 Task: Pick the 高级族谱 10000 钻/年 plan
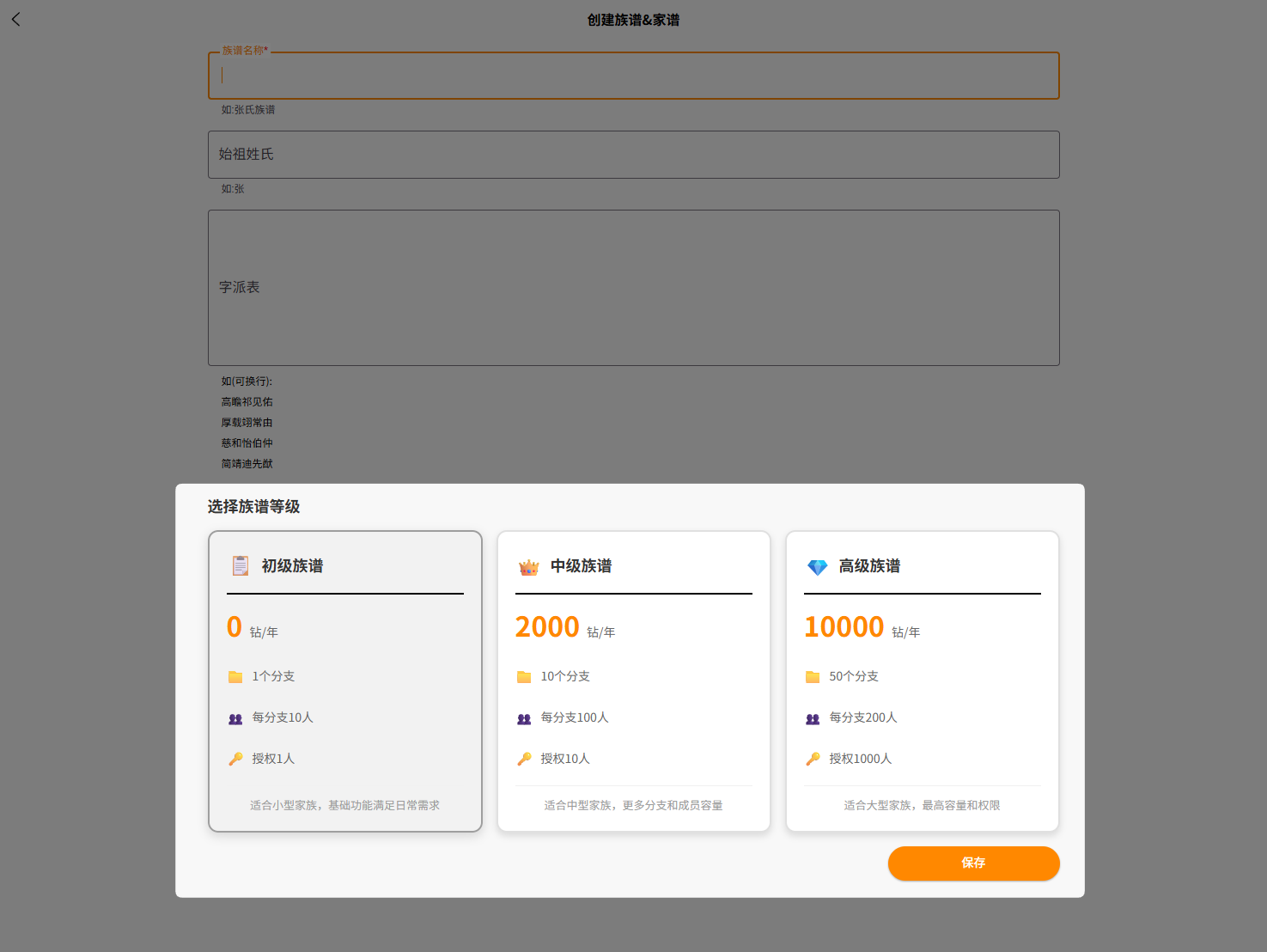click(x=923, y=680)
